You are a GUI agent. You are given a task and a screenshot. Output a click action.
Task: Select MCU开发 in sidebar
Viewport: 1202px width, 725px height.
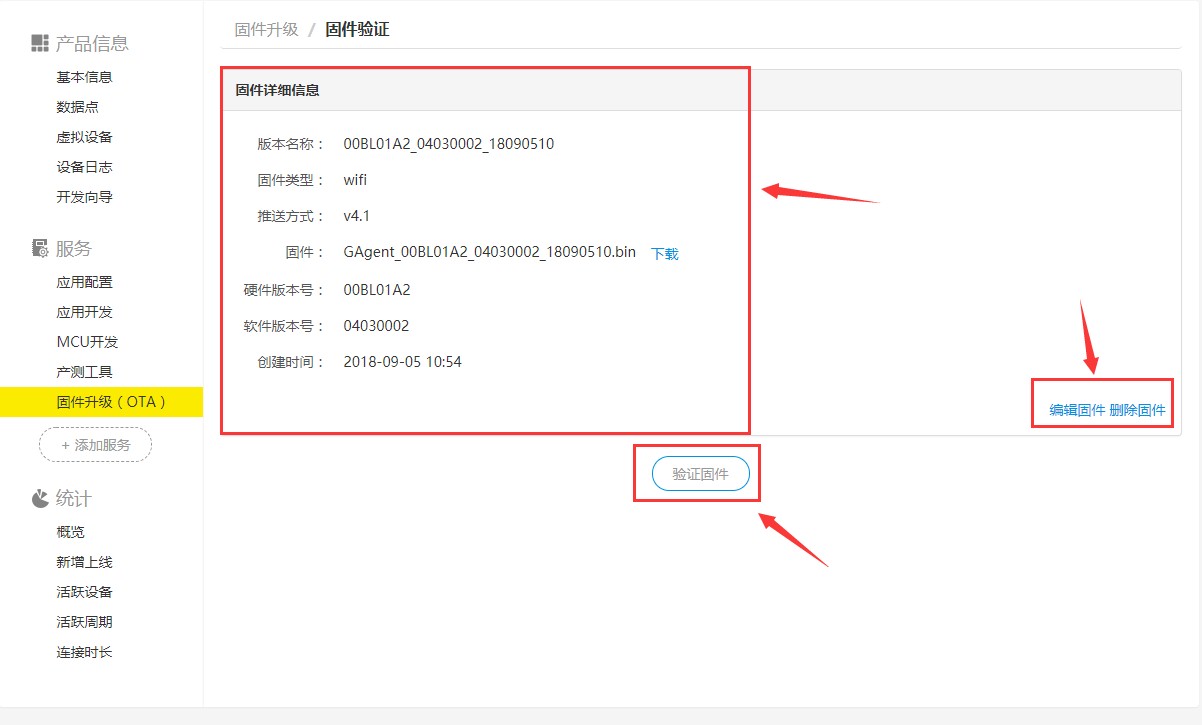[87, 342]
